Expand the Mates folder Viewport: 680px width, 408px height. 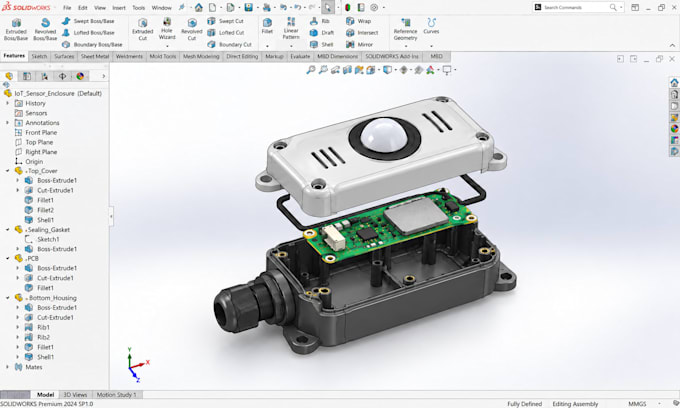7,367
